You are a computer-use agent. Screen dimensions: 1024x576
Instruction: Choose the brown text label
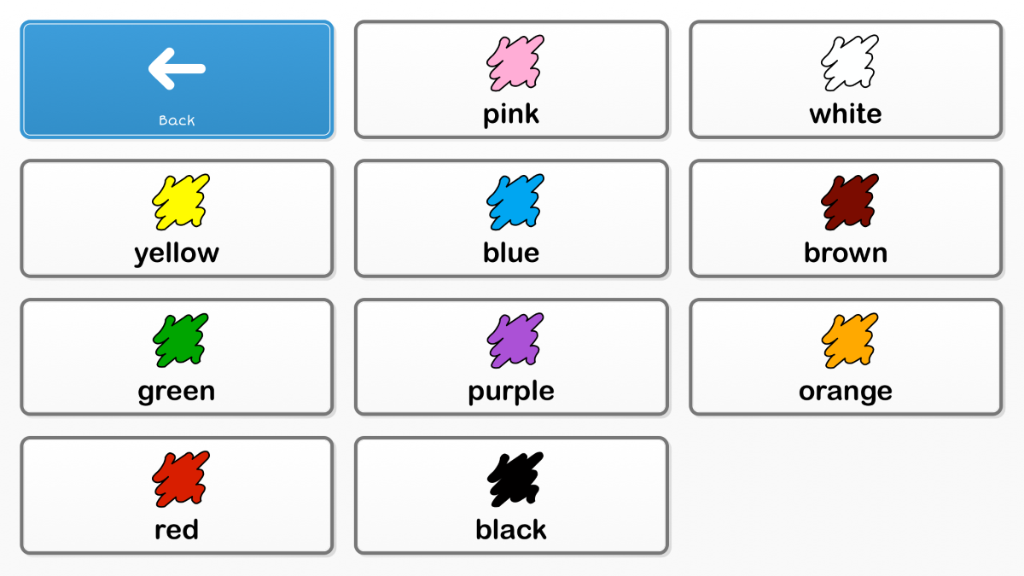(846, 253)
